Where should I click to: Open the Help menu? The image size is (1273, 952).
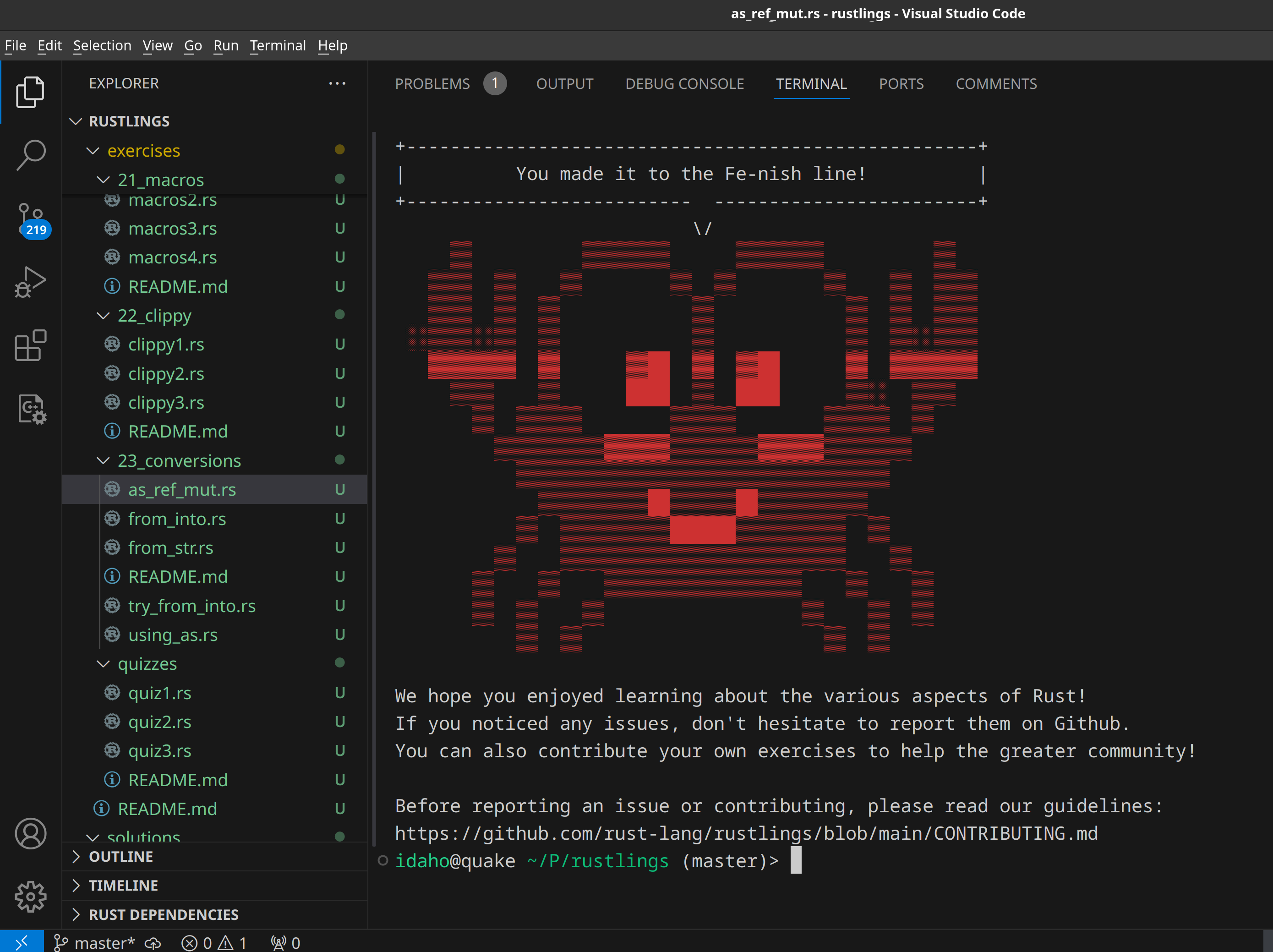click(x=333, y=45)
